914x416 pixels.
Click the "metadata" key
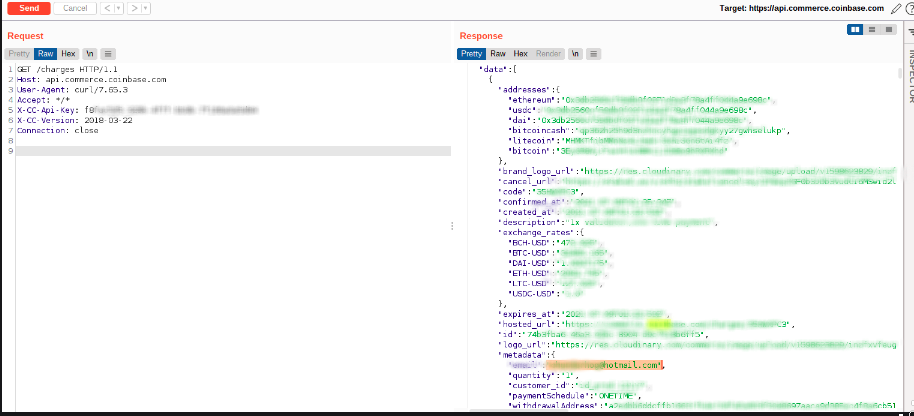(522, 355)
